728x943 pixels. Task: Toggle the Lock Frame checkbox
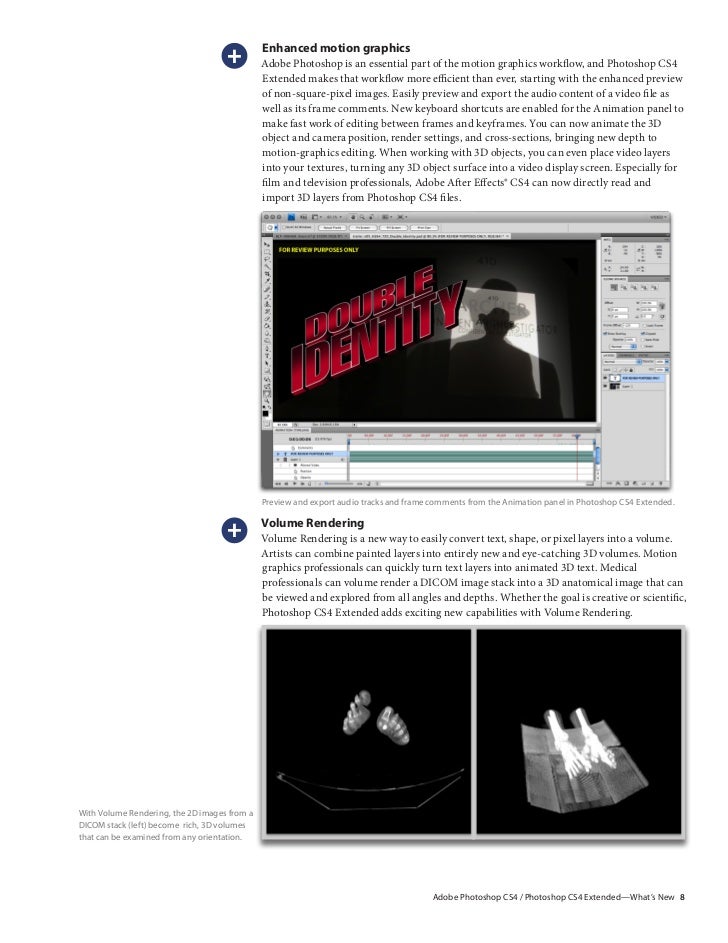tap(644, 325)
